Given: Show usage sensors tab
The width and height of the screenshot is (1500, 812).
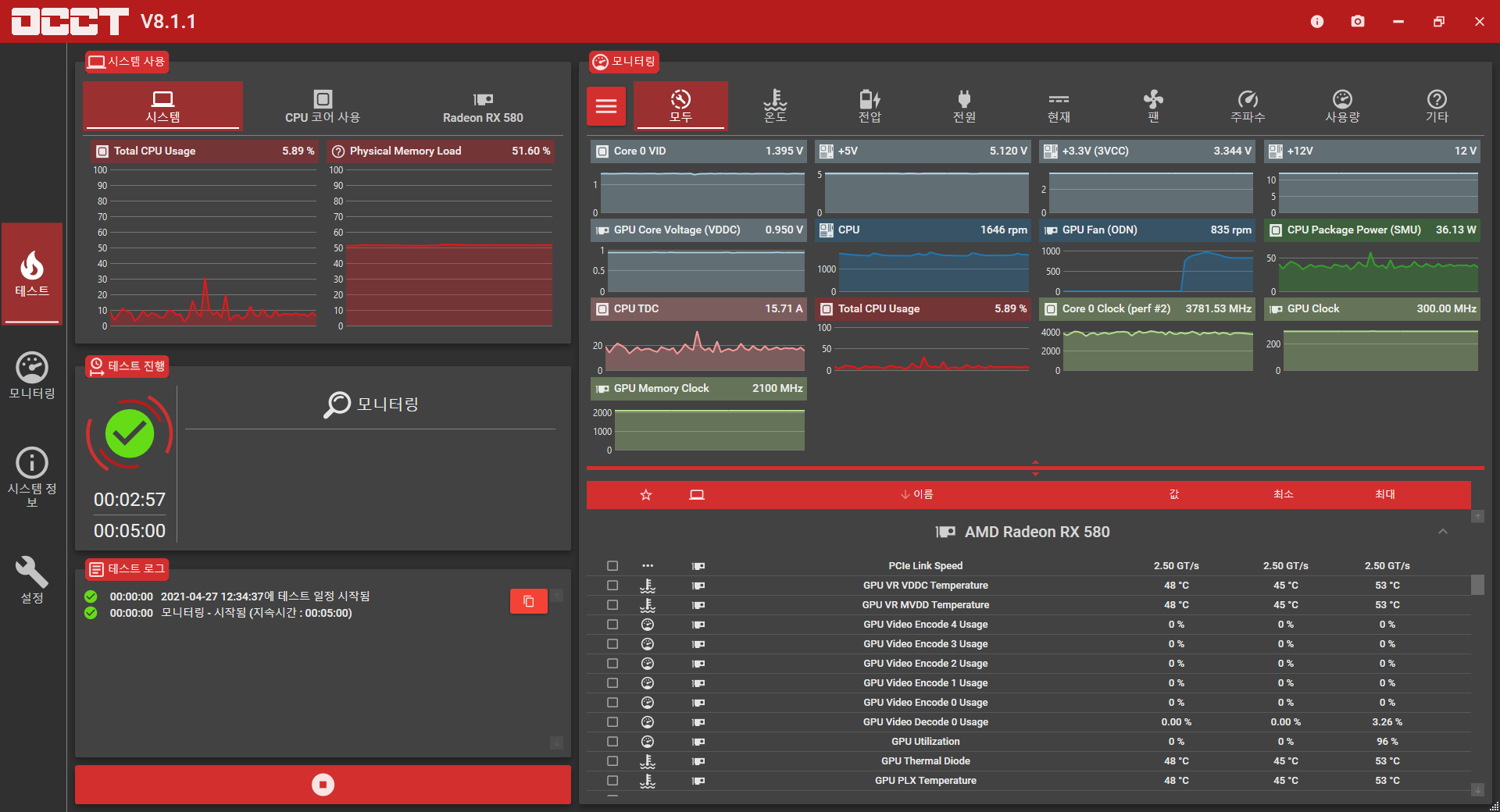Looking at the screenshot, I should (1342, 106).
